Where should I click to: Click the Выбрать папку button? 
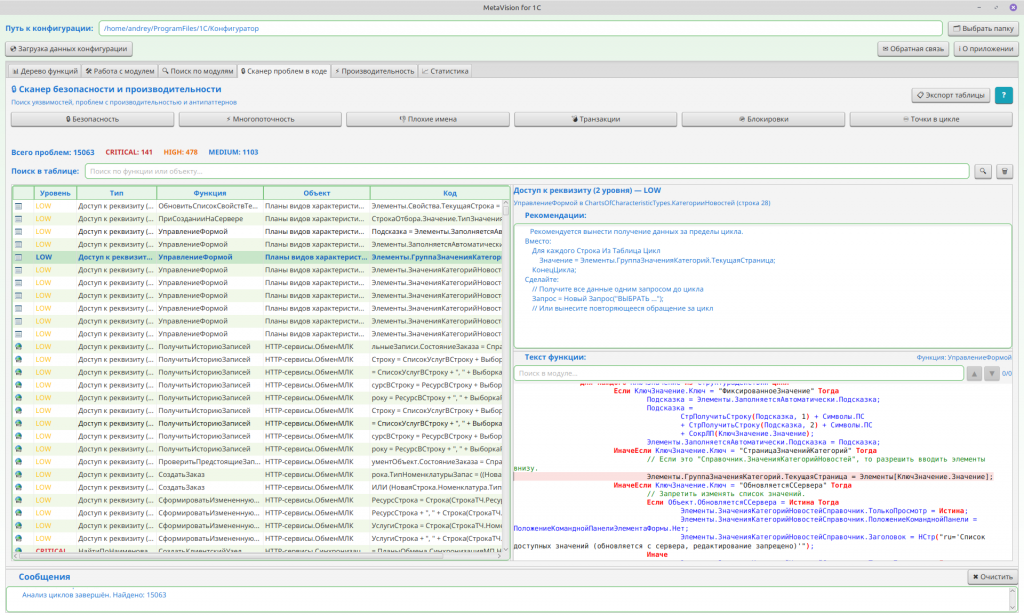(983, 28)
